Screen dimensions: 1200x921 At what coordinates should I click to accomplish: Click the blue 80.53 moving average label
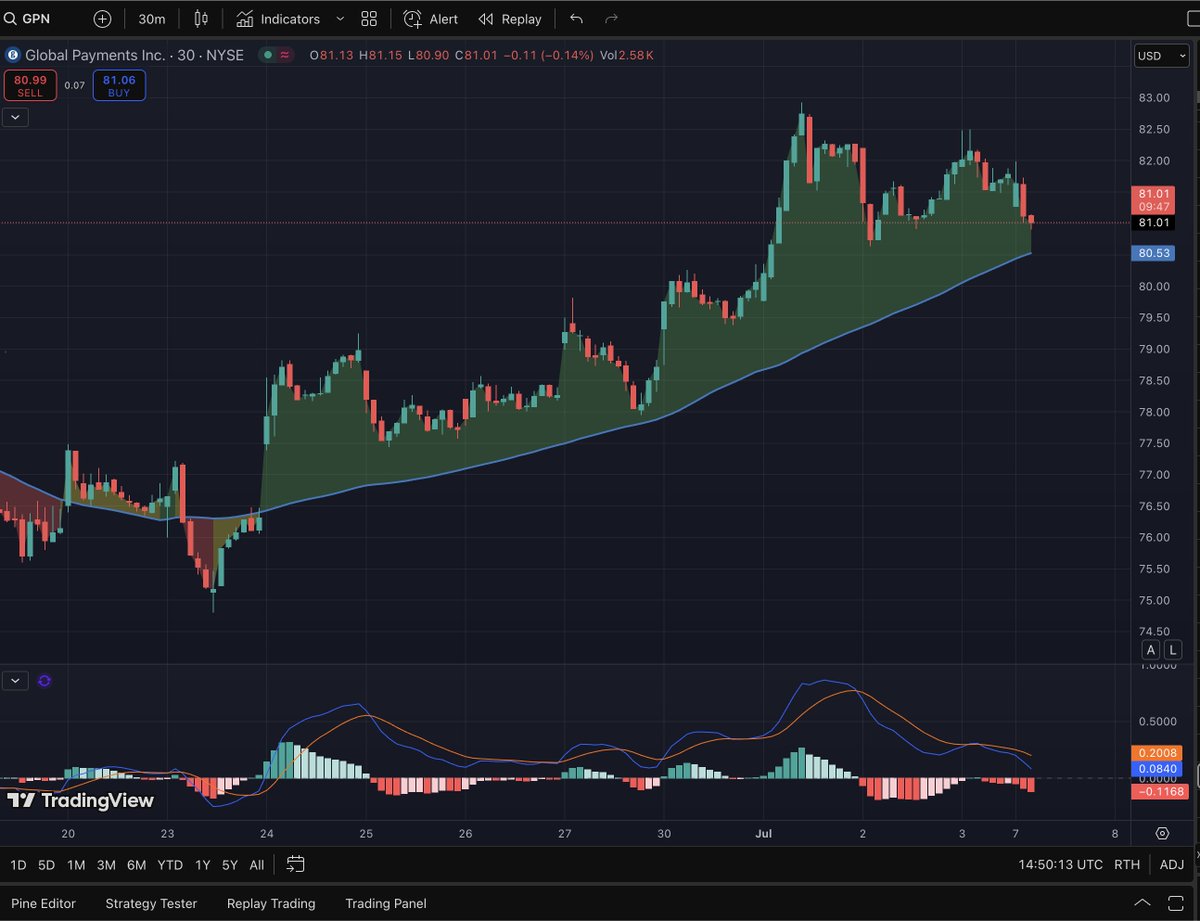(1154, 254)
